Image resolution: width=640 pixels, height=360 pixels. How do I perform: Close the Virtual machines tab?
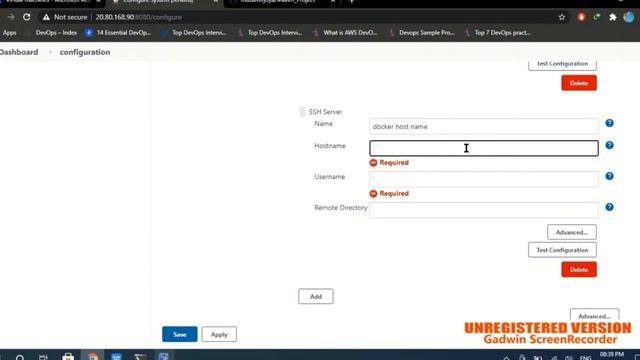coord(98,2)
